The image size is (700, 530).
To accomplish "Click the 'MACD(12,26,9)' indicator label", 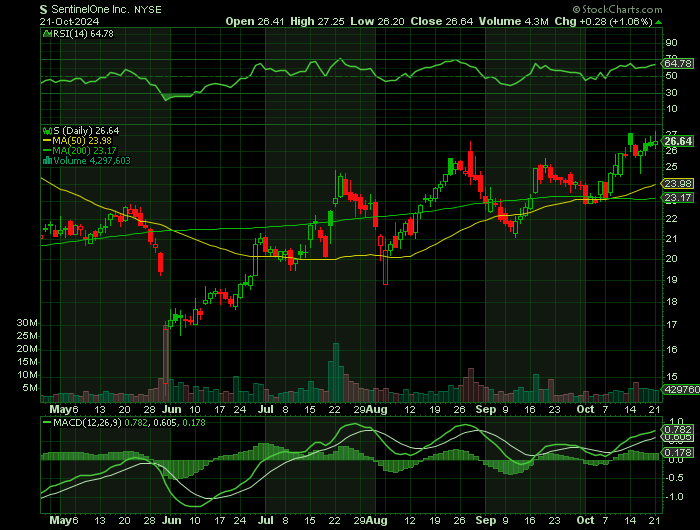I will tap(87, 422).
